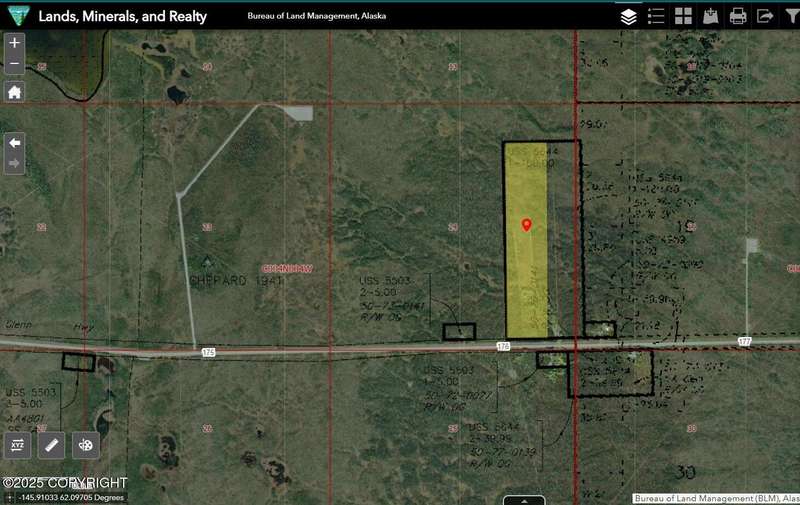Activate the Measurement ruler tool

[x=52, y=445]
